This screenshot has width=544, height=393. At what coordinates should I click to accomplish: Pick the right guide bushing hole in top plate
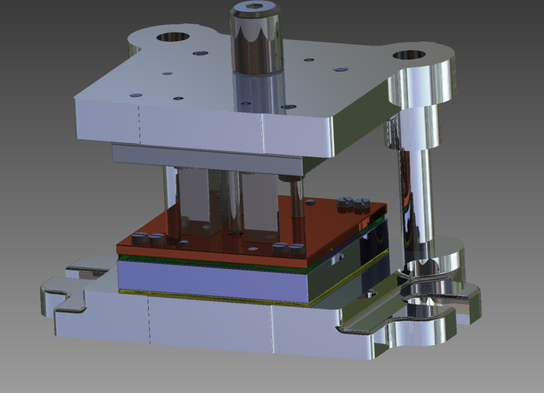click(x=409, y=55)
